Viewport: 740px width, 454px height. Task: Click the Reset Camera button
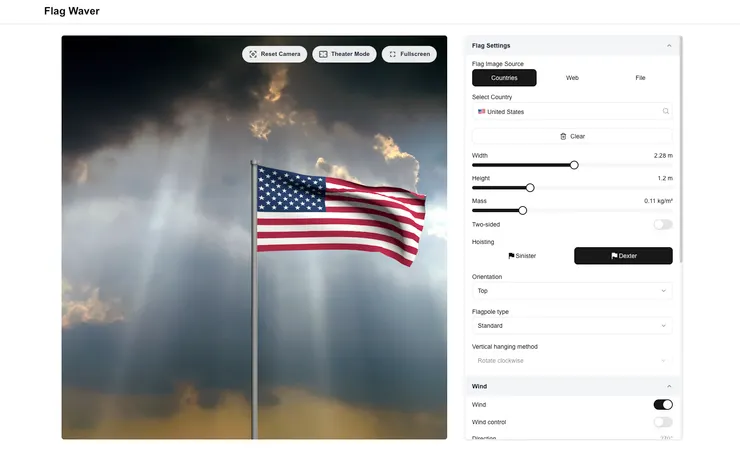click(274, 54)
